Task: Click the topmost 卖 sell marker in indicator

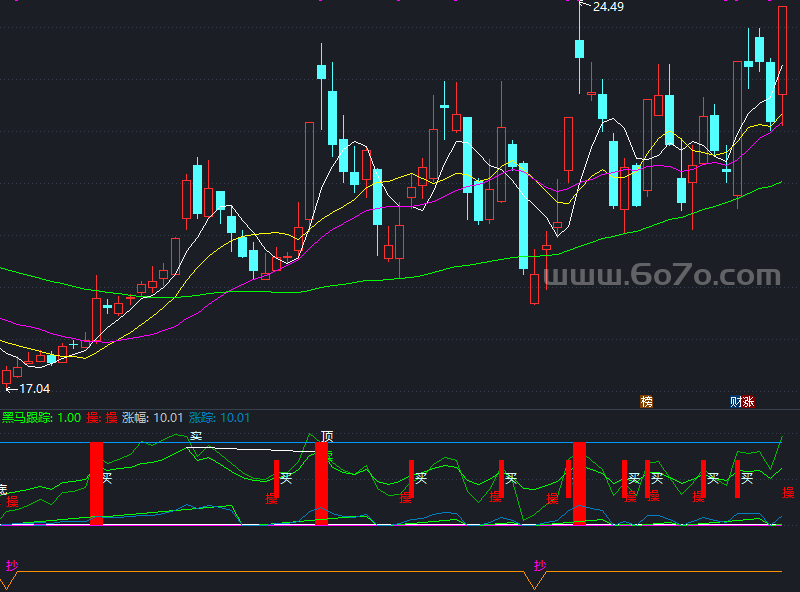Action: 196,436
